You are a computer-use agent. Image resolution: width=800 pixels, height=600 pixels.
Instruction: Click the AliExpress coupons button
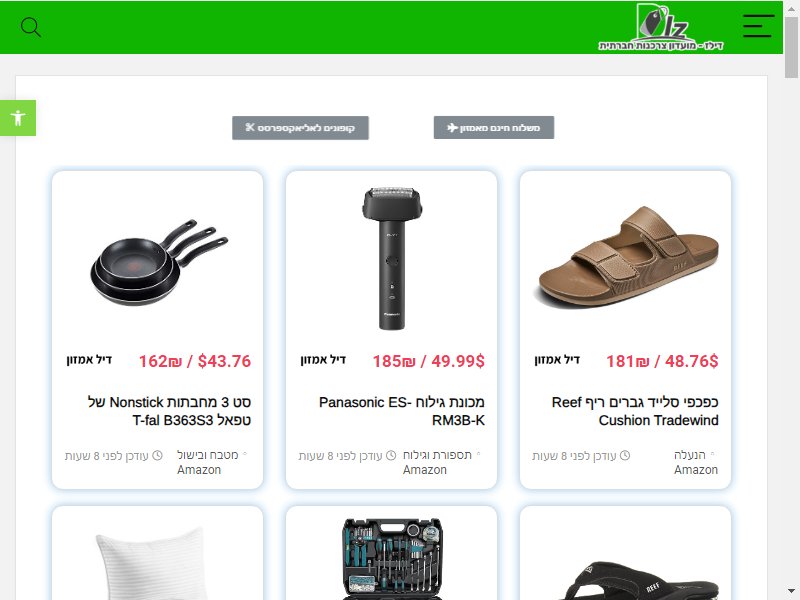pos(300,128)
